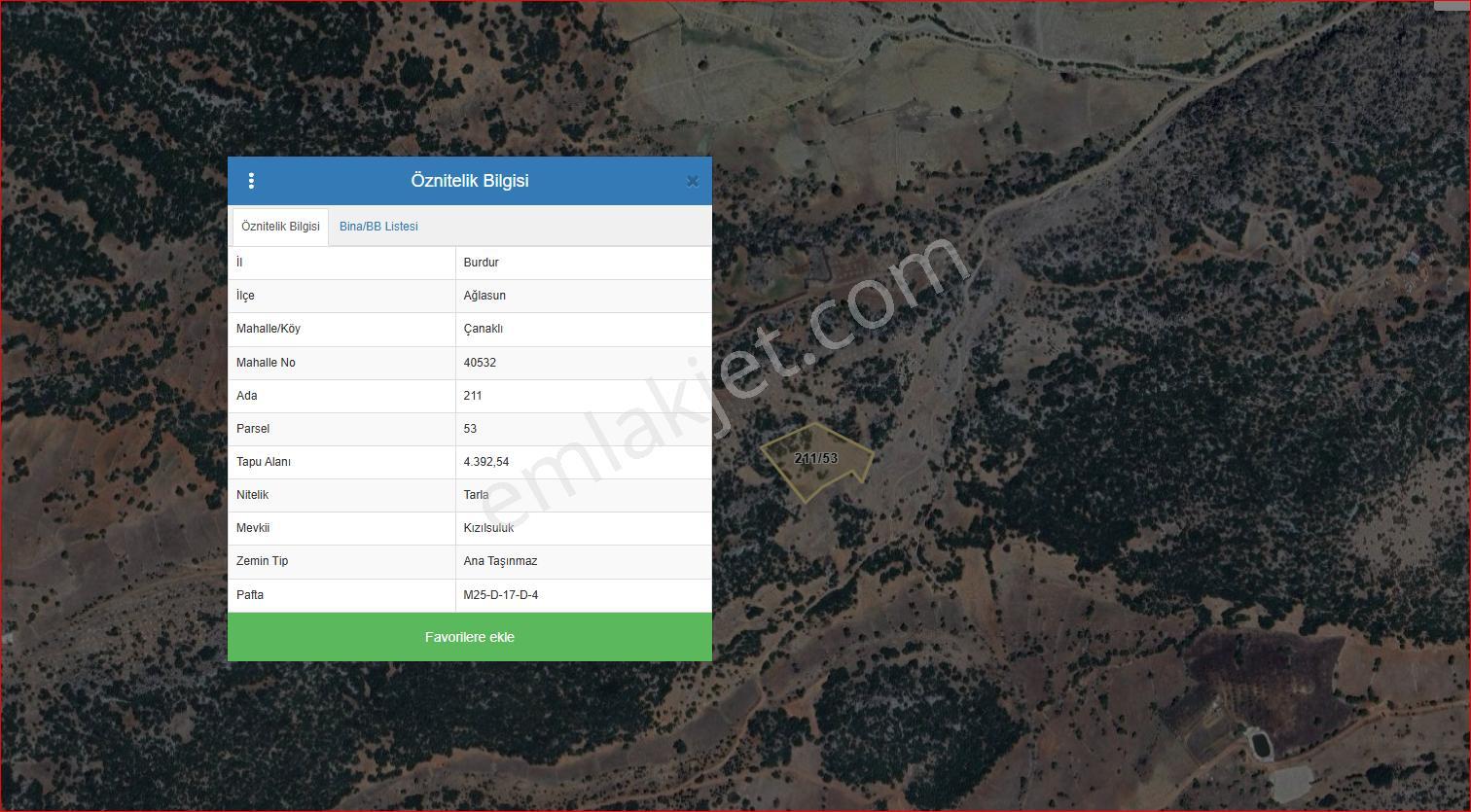Click the Favorilere ekle button
This screenshot has width=1471, height=812.
pos(470,637)
